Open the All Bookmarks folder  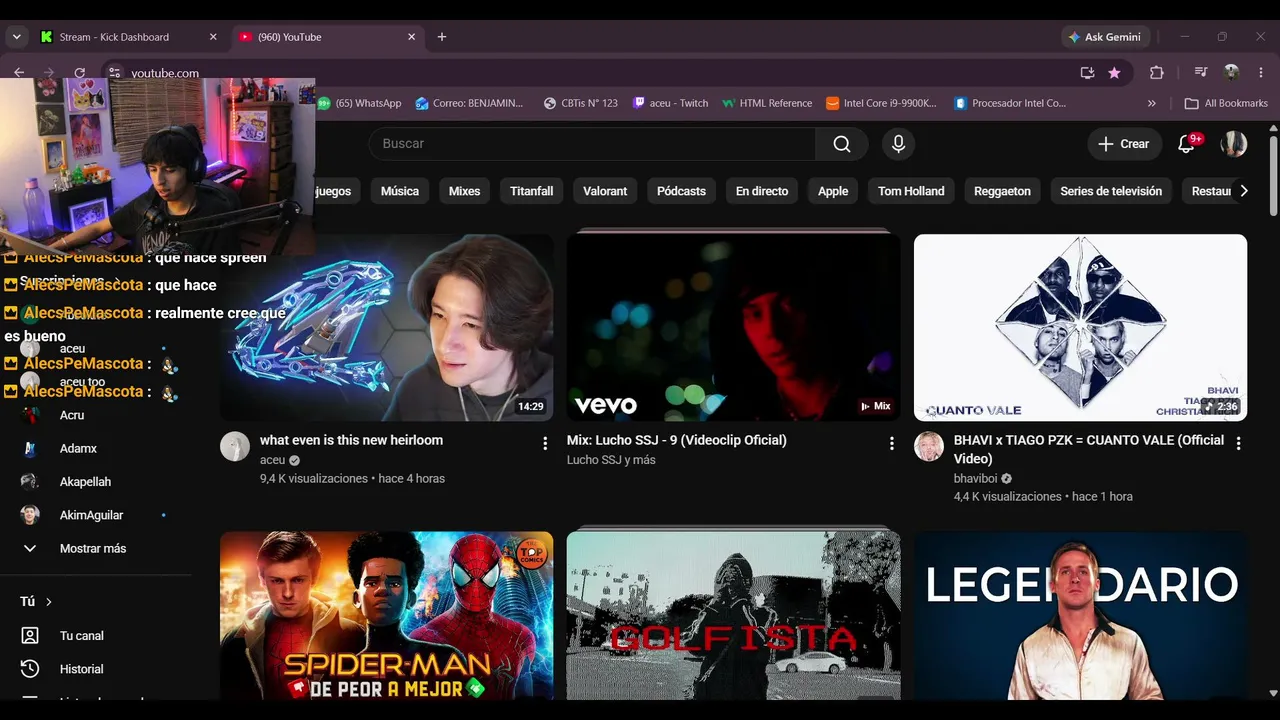coord(1226,103)
